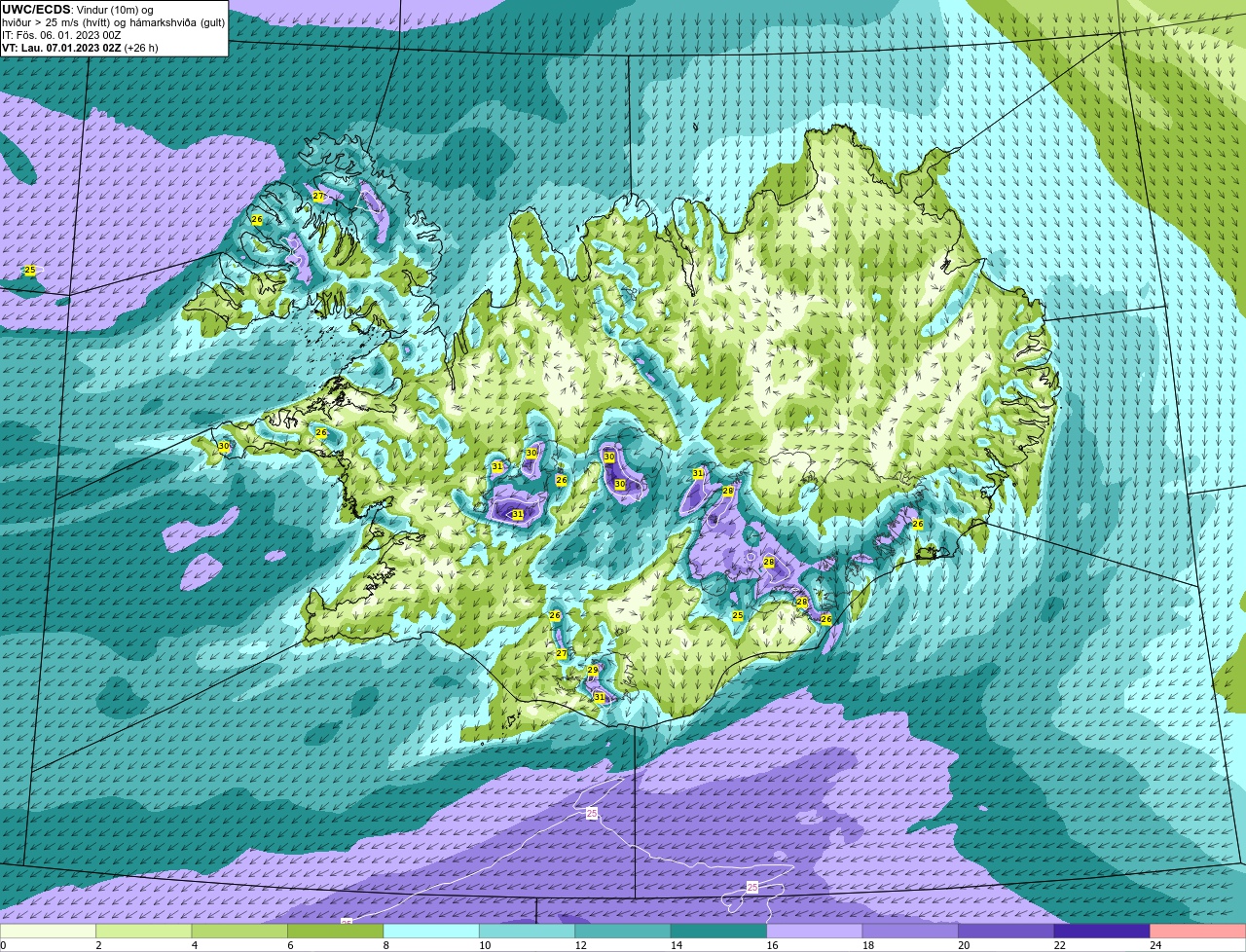Image resolution: width=1246 pixels, height=952 pixels.
Task: Click the yellow 25 gust marker in the far western sea
Action: point(29,270)
